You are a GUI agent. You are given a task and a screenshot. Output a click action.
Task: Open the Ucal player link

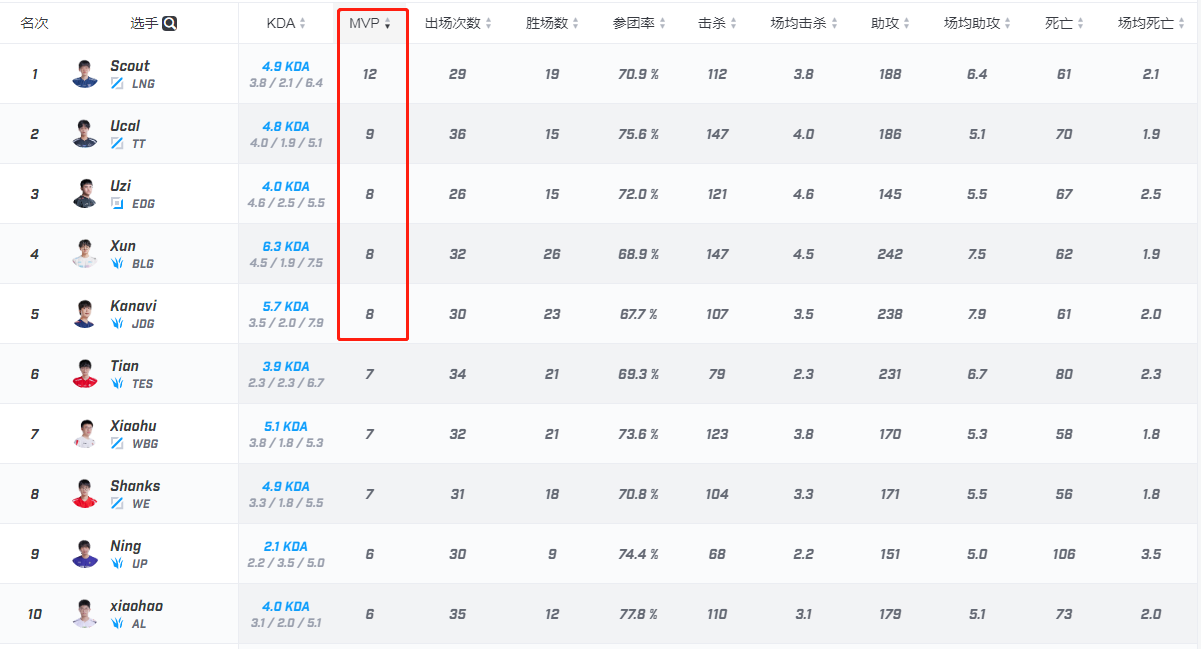(125, 126)
